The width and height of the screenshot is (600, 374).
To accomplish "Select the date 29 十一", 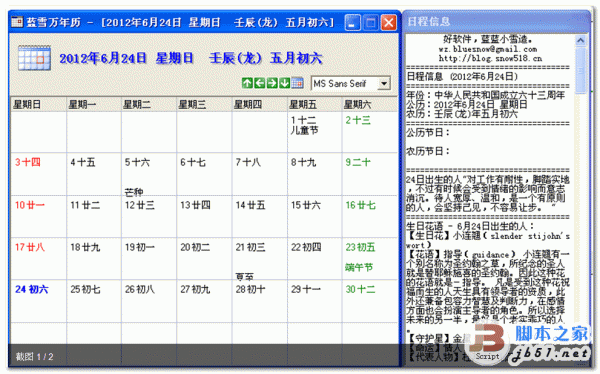I will coord(315,301).
